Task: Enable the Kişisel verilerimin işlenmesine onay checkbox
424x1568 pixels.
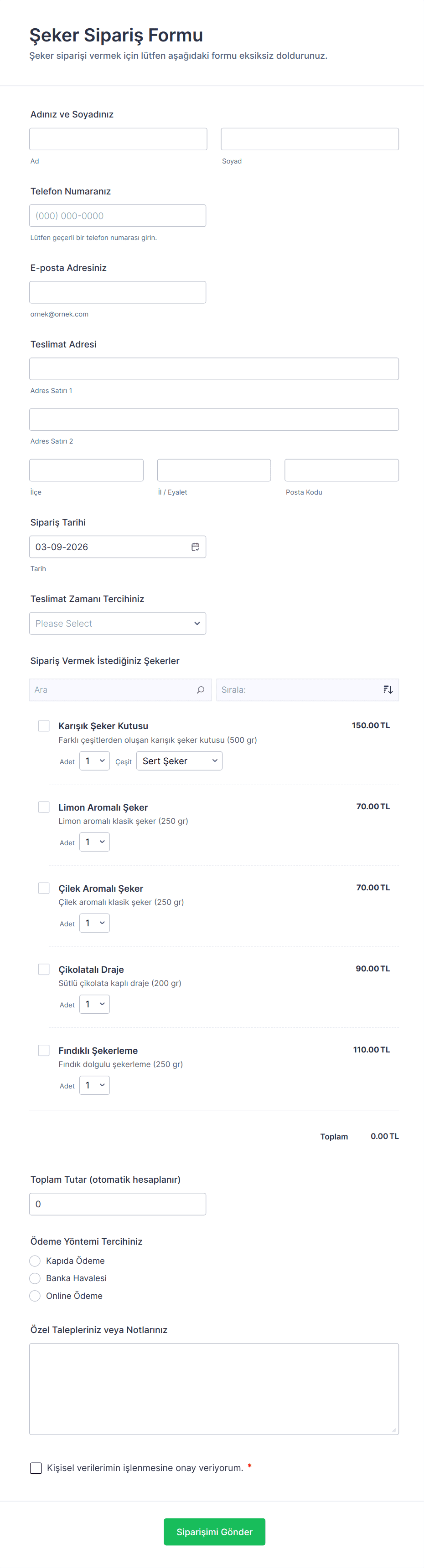Action: (x=36, y=1467)
